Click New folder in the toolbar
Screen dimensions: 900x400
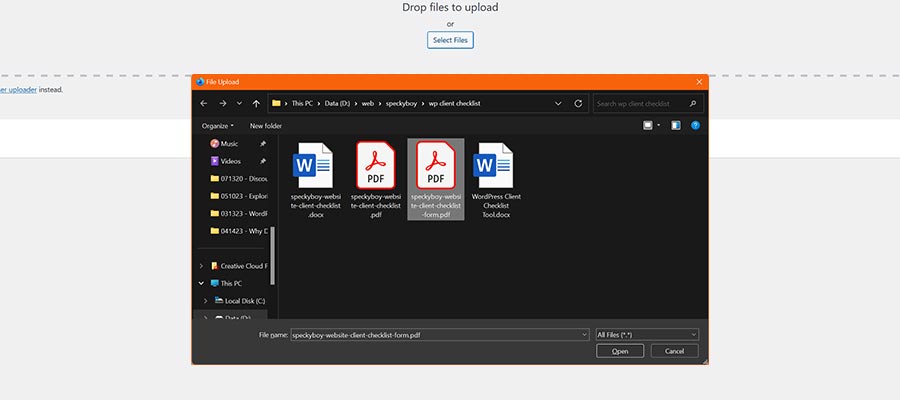pos(266,126)
